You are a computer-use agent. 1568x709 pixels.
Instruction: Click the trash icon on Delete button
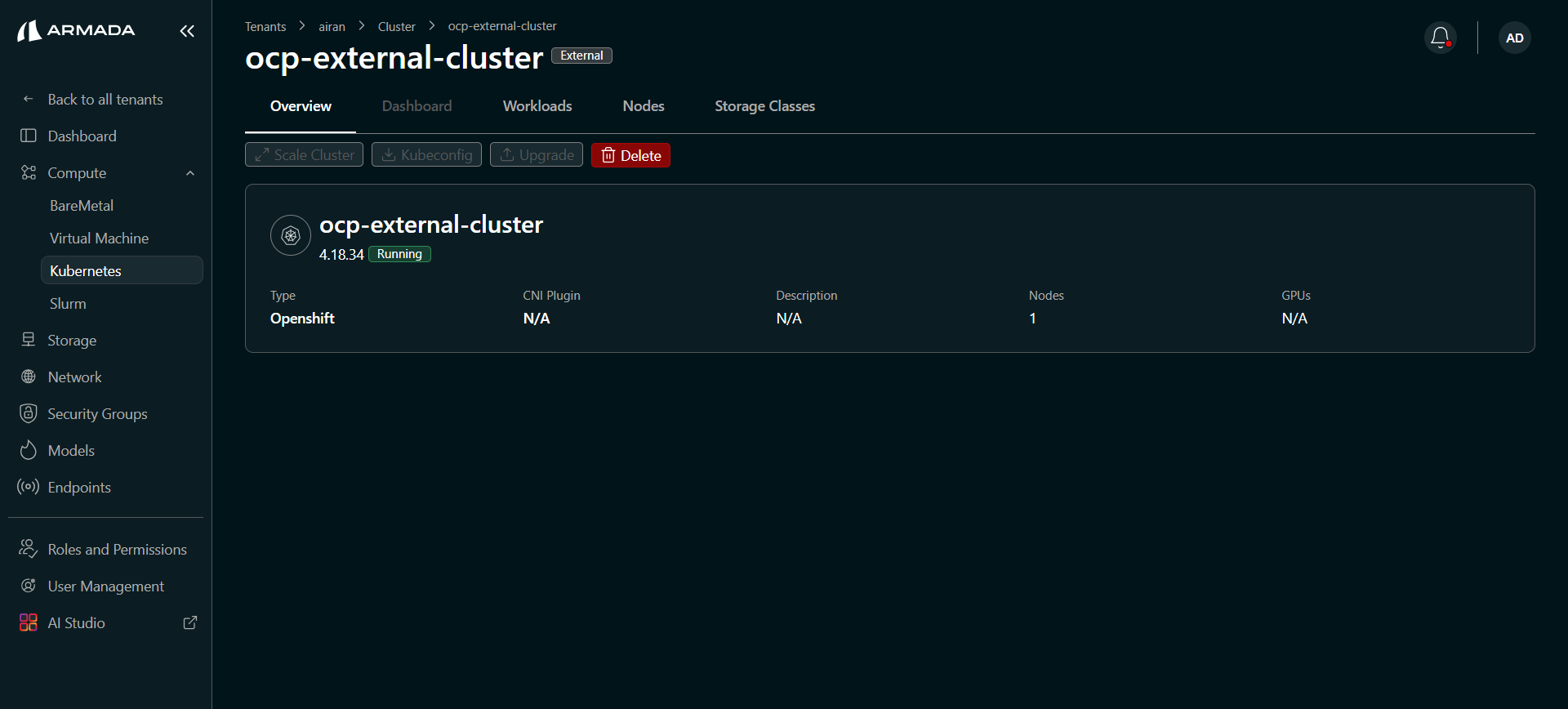tap(608, 155)
